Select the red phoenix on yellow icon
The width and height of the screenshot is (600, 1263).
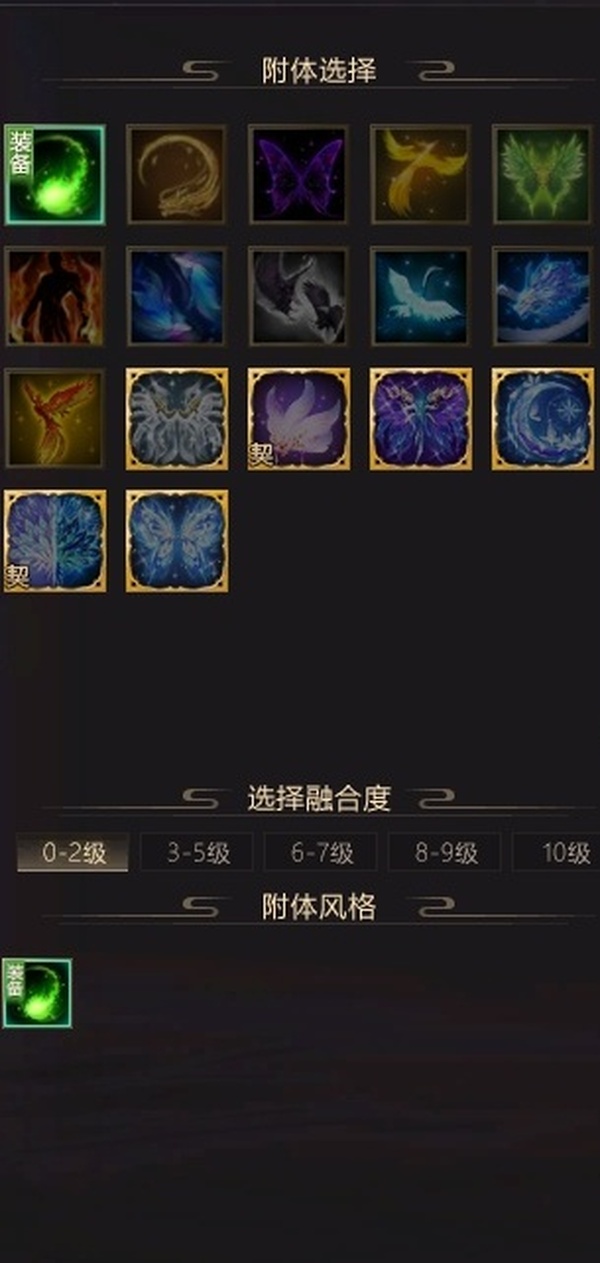(x=54, y=418)
